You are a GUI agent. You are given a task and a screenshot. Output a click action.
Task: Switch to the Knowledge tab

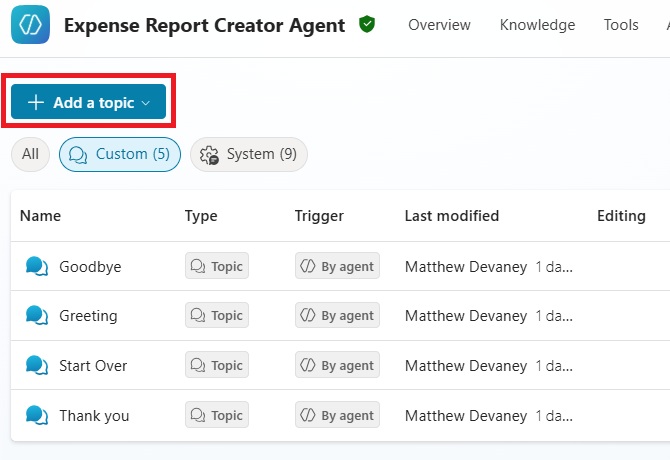click(x=537, y=25)
